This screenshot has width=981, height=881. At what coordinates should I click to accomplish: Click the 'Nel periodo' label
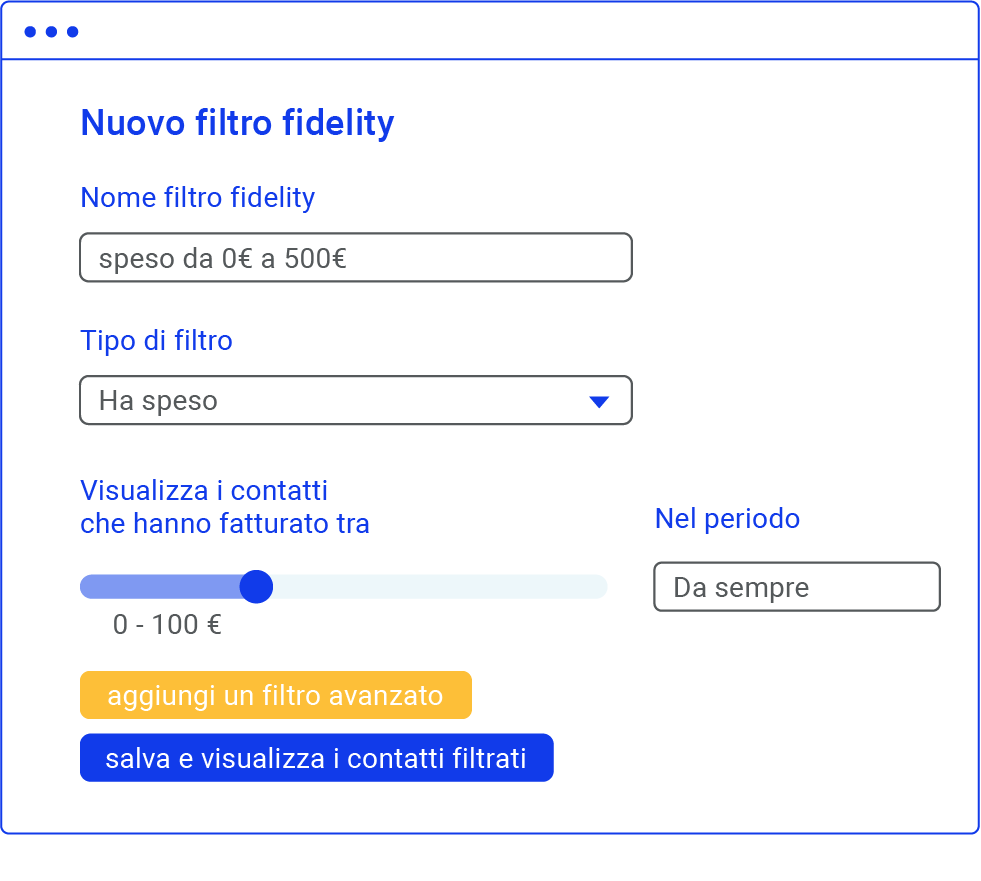coord(727,518)
